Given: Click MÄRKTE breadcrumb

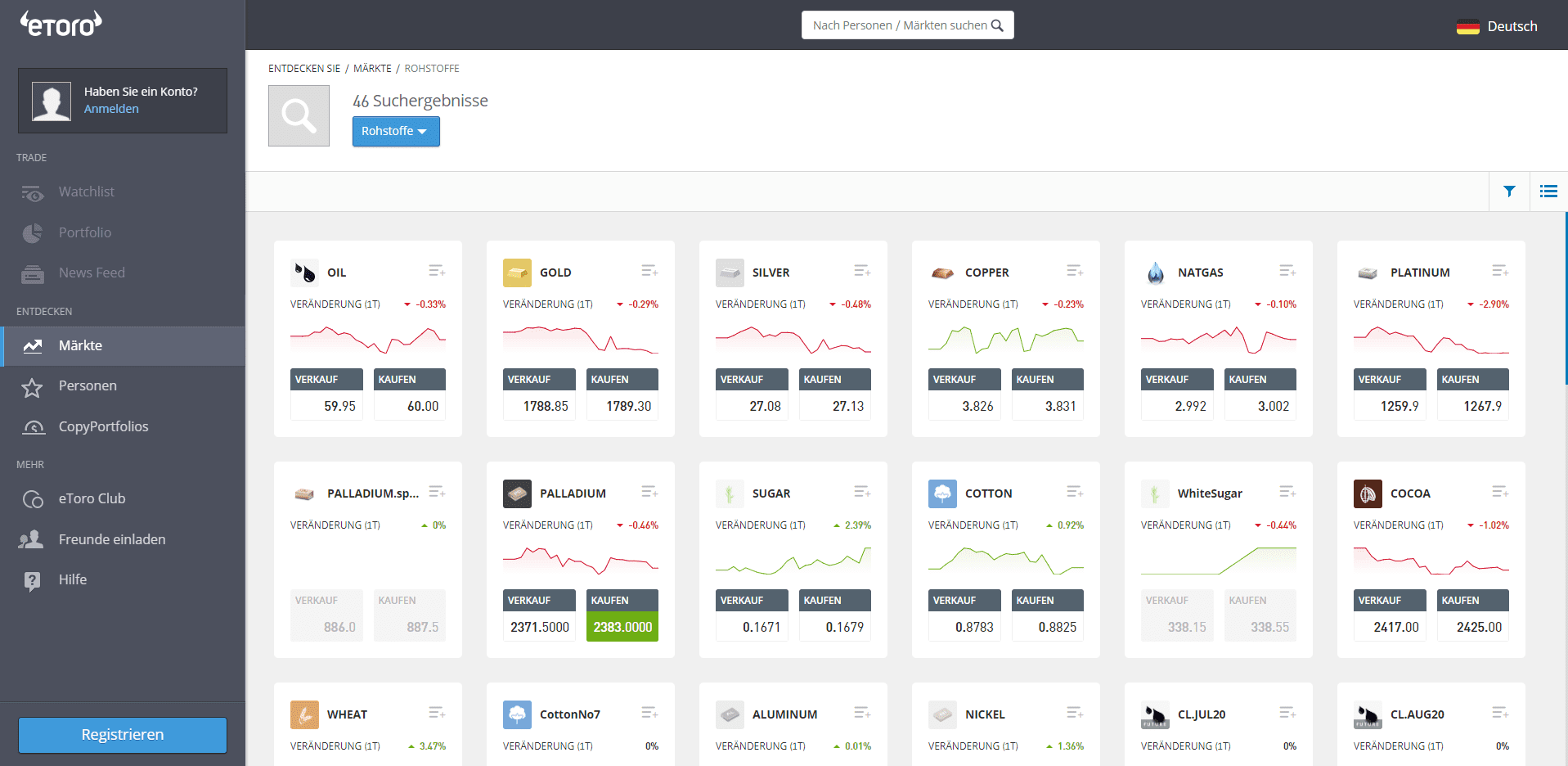Looking at the screenshot, I should (372, 69).
